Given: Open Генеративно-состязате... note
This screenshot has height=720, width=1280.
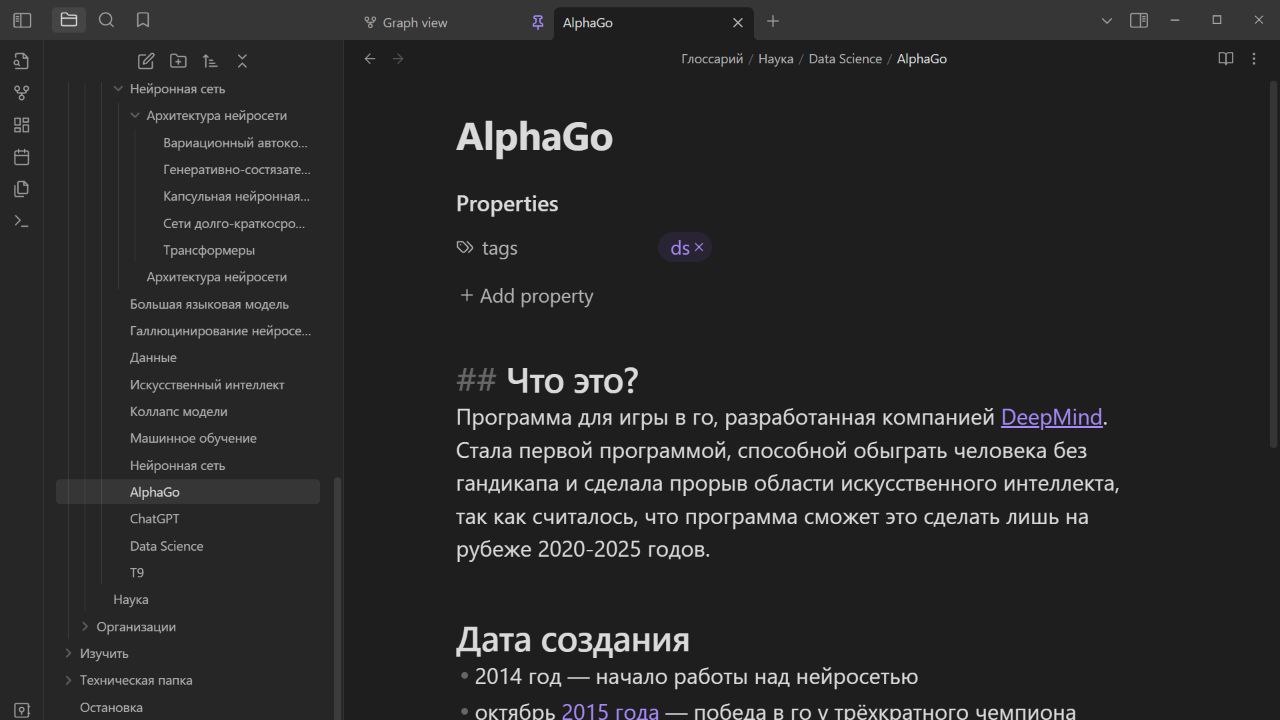Looking at the screenshot, I should (237, 169).
